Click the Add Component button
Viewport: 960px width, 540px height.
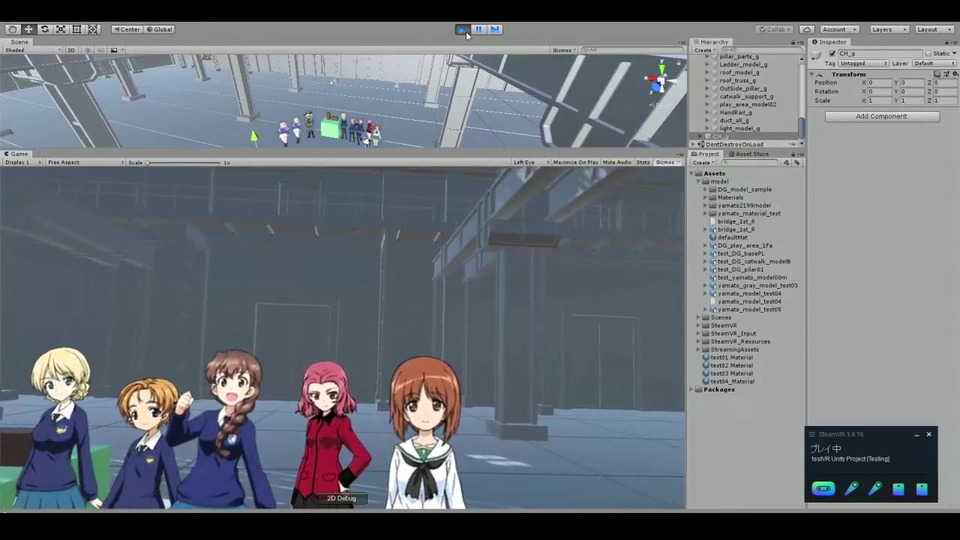coord(882,116)
